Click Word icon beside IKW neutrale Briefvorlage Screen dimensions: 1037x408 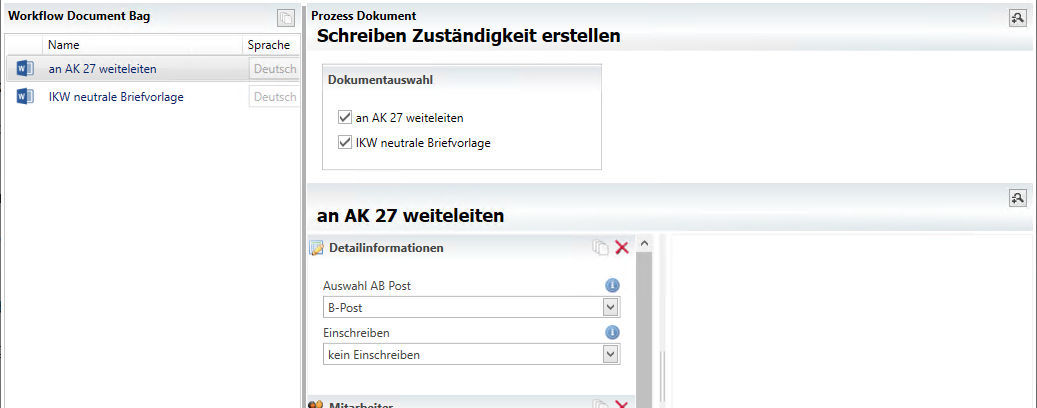point(25,97)
